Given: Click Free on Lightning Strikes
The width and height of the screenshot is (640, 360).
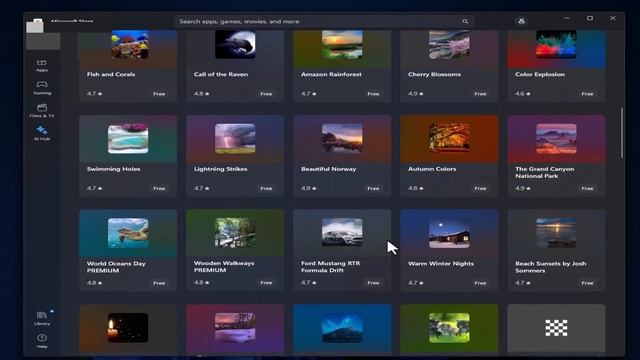Looking at the screenshot, I should pyautogui.click(x=266, y=189).
